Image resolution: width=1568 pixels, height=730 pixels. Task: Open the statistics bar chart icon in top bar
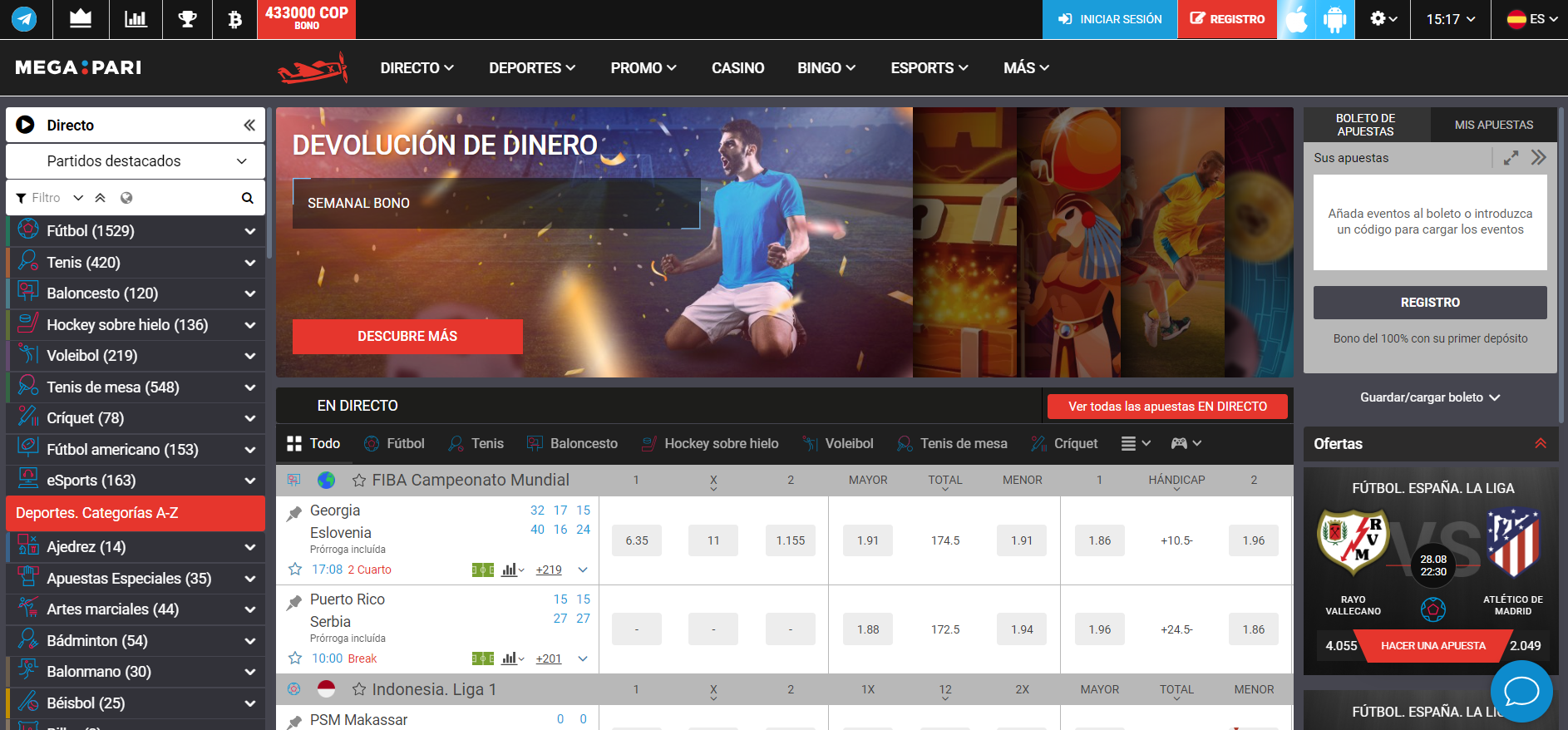point(136,18)
